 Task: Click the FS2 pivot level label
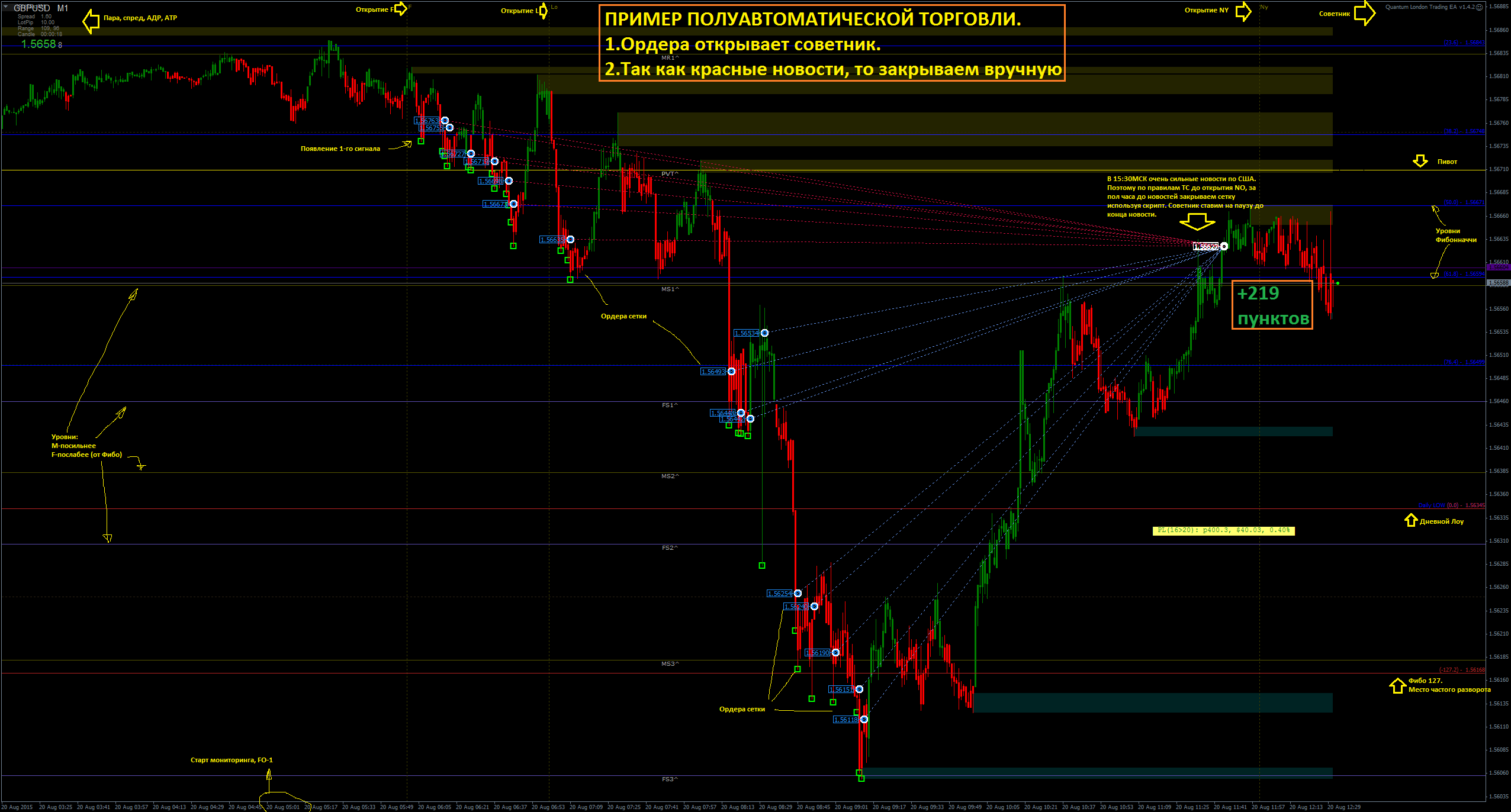point(670,548)
